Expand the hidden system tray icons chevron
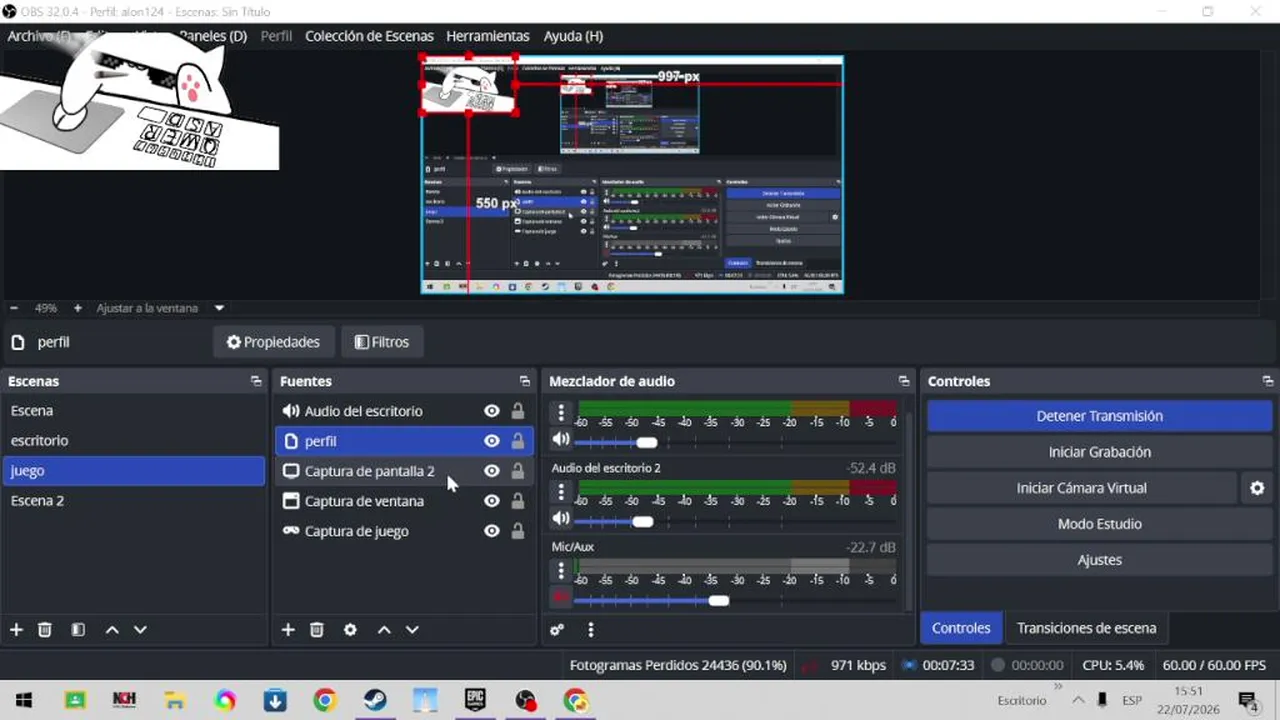 tap(1079, 700)
